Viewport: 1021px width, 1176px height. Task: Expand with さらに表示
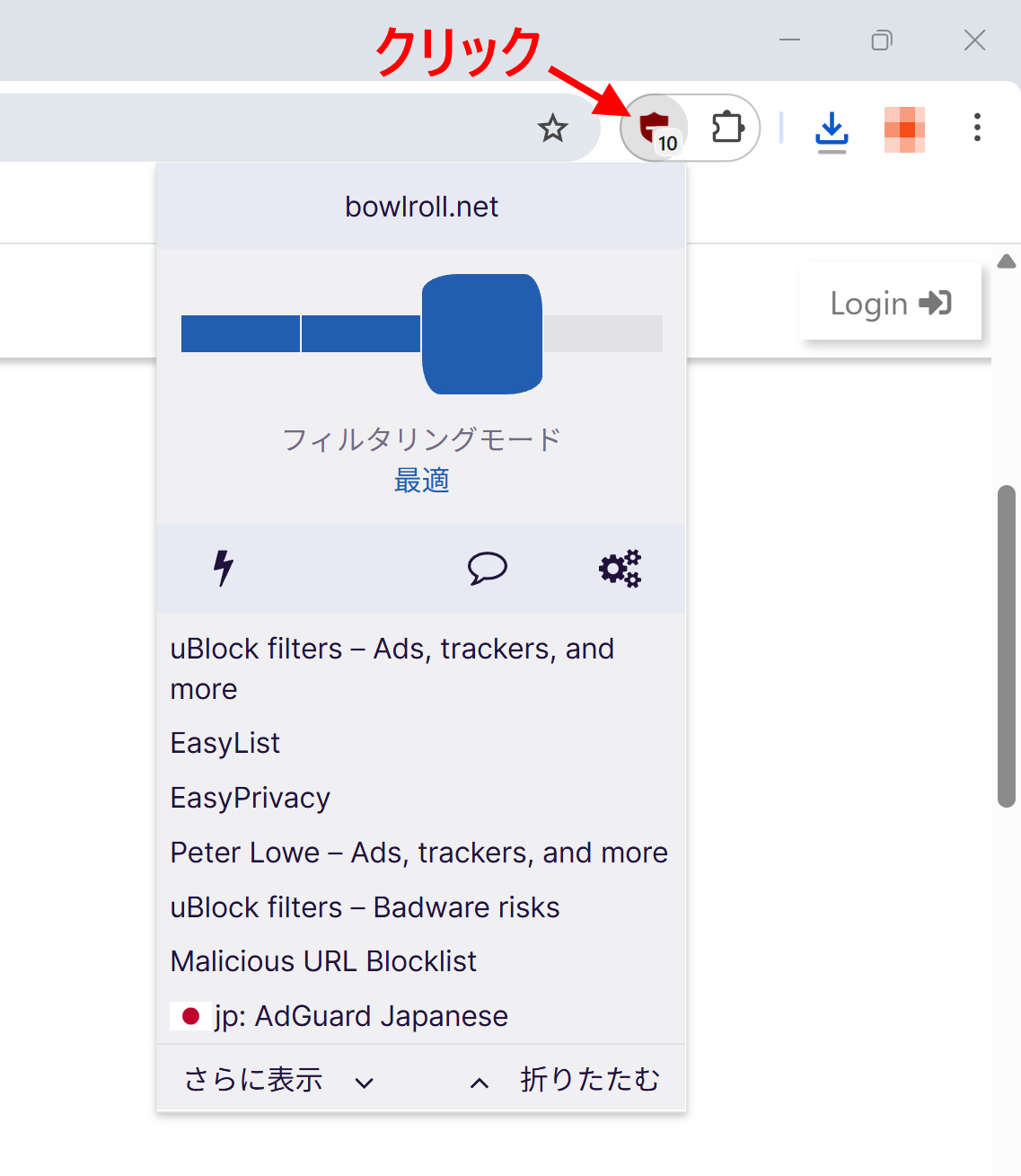[278, 1079]
